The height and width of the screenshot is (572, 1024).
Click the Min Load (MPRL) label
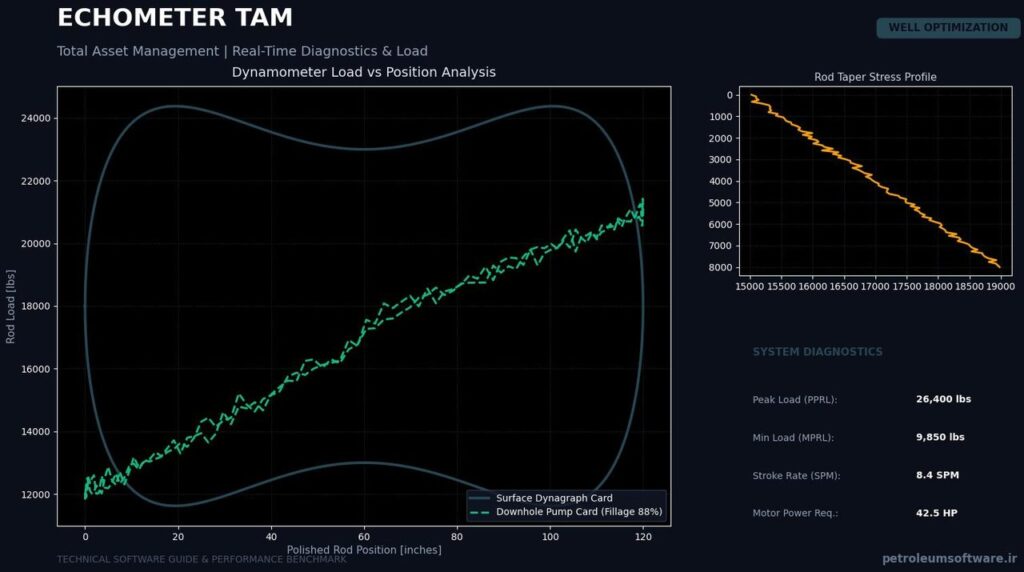(793, 437)
